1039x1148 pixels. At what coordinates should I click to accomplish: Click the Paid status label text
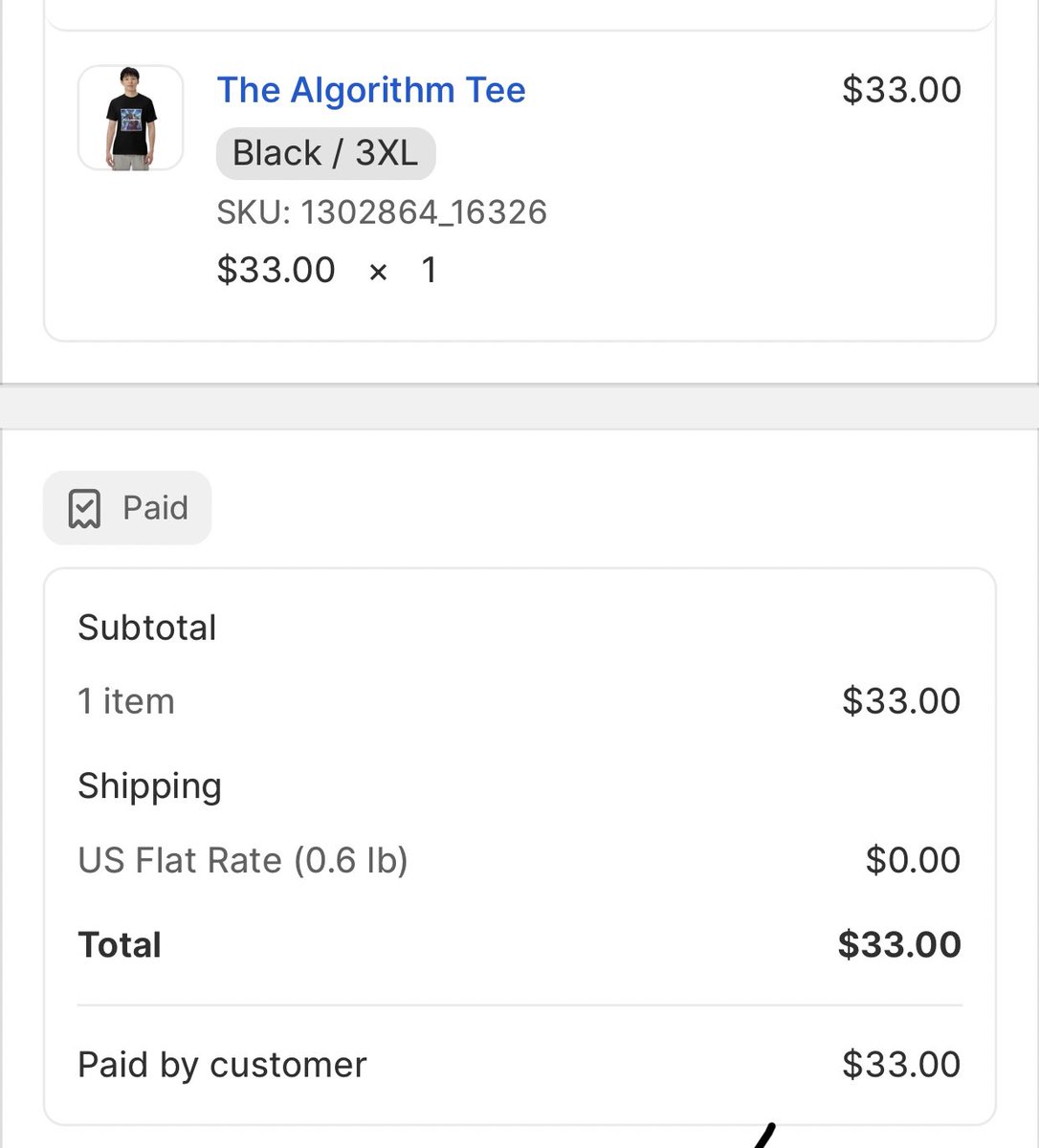point(155,508)
